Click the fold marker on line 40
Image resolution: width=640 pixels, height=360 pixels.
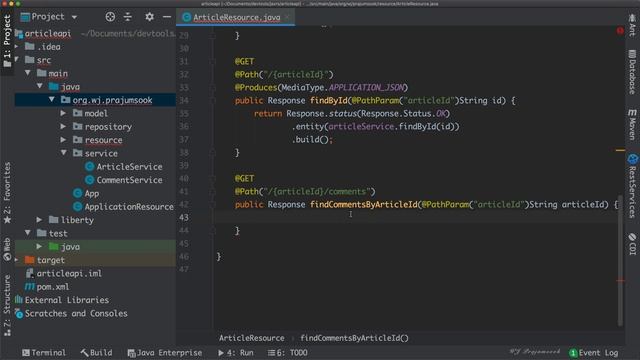coord(212,178)
